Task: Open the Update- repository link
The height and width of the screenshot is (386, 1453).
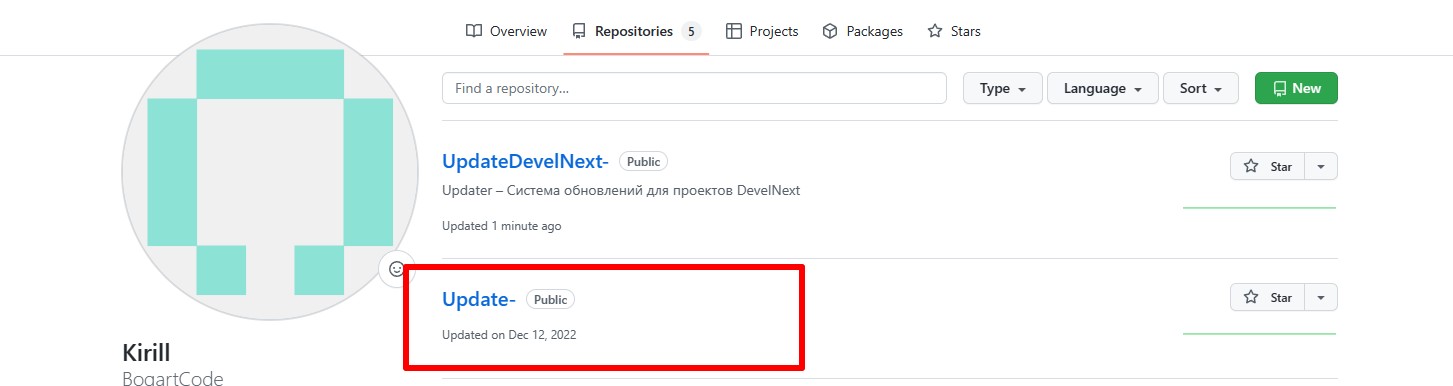Action: pos(479,299)
